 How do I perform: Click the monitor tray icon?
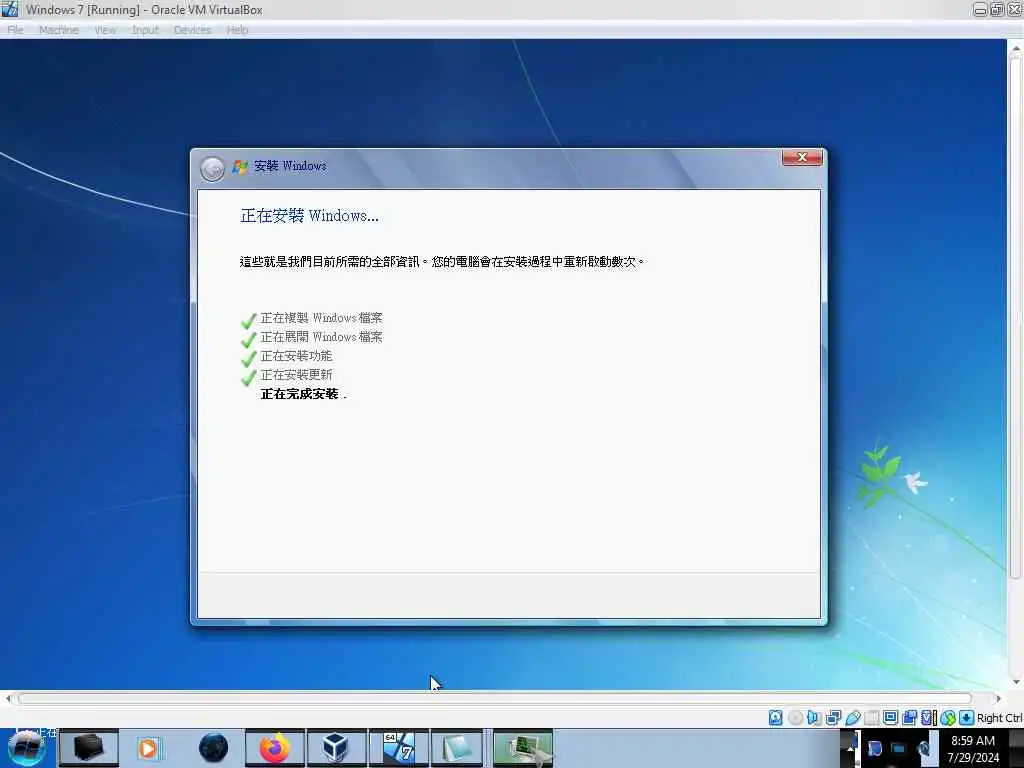pos(899,748)
